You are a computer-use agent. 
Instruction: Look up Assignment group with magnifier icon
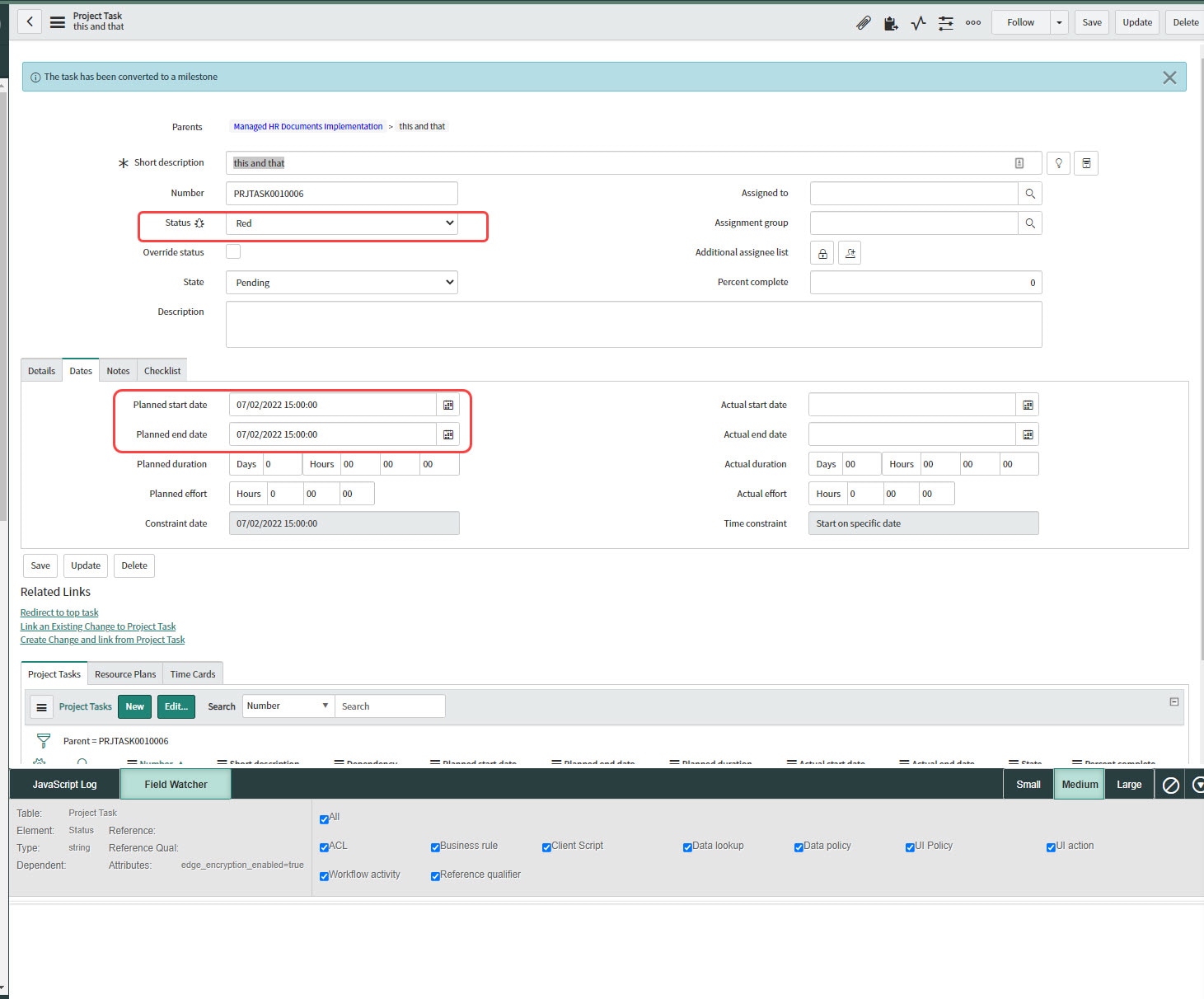[1030, 223]
